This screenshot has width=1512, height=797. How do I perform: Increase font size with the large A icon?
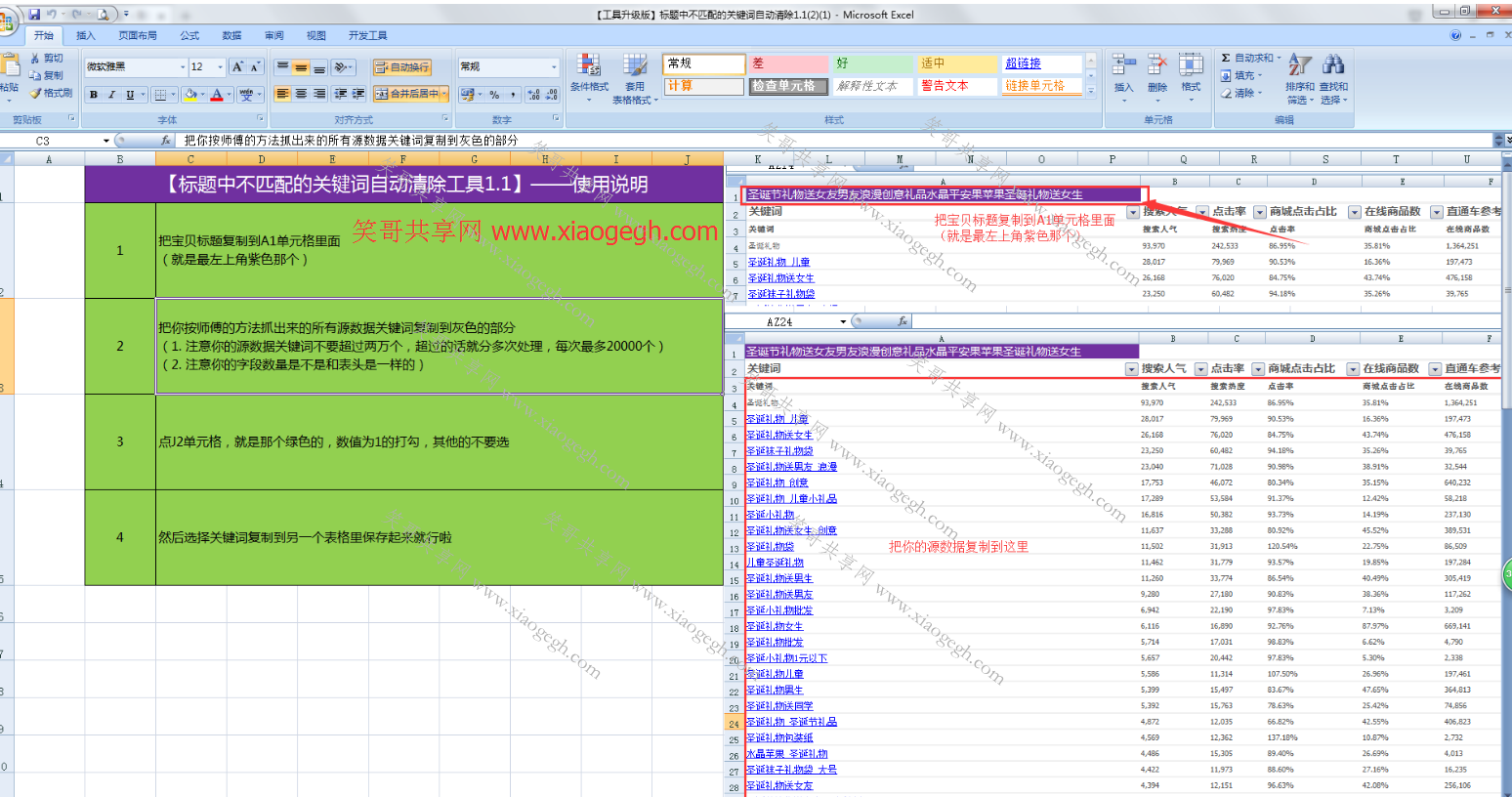pos(237,66)
